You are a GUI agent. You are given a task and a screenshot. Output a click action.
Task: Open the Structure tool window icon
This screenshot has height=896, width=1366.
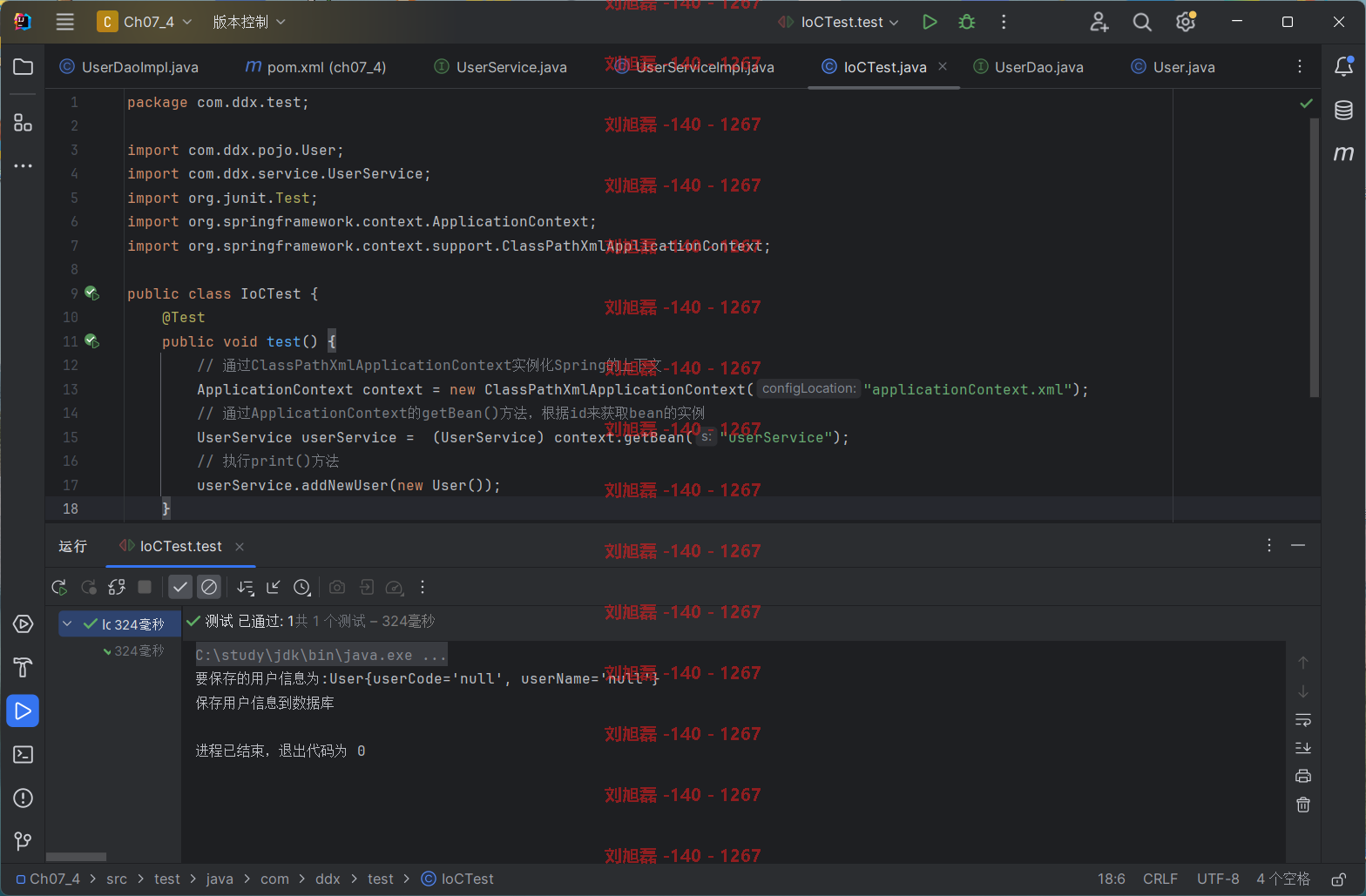pyautogui.click(x=24, y=123)
